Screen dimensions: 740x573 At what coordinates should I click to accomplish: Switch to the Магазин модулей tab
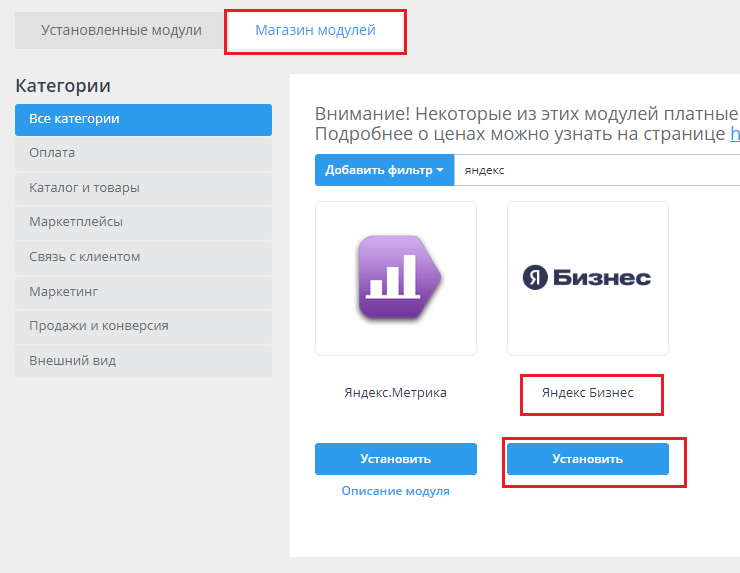click(x=315, y=31)
